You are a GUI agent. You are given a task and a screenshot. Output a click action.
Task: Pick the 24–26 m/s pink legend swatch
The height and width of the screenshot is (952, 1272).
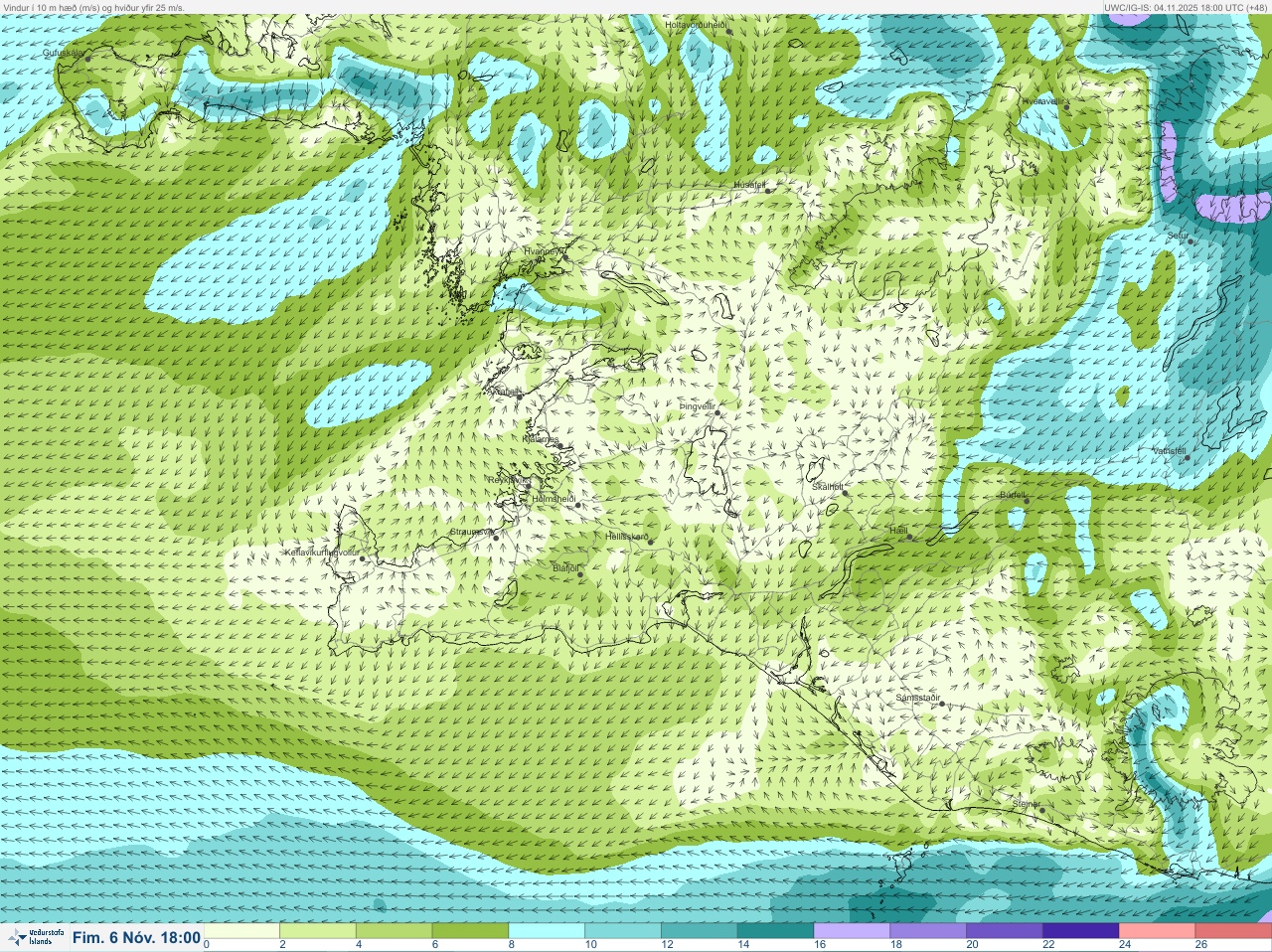point(1157,930)
